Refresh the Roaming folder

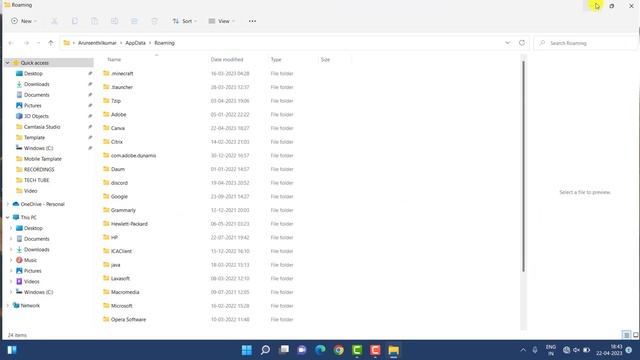coord(522,43)
